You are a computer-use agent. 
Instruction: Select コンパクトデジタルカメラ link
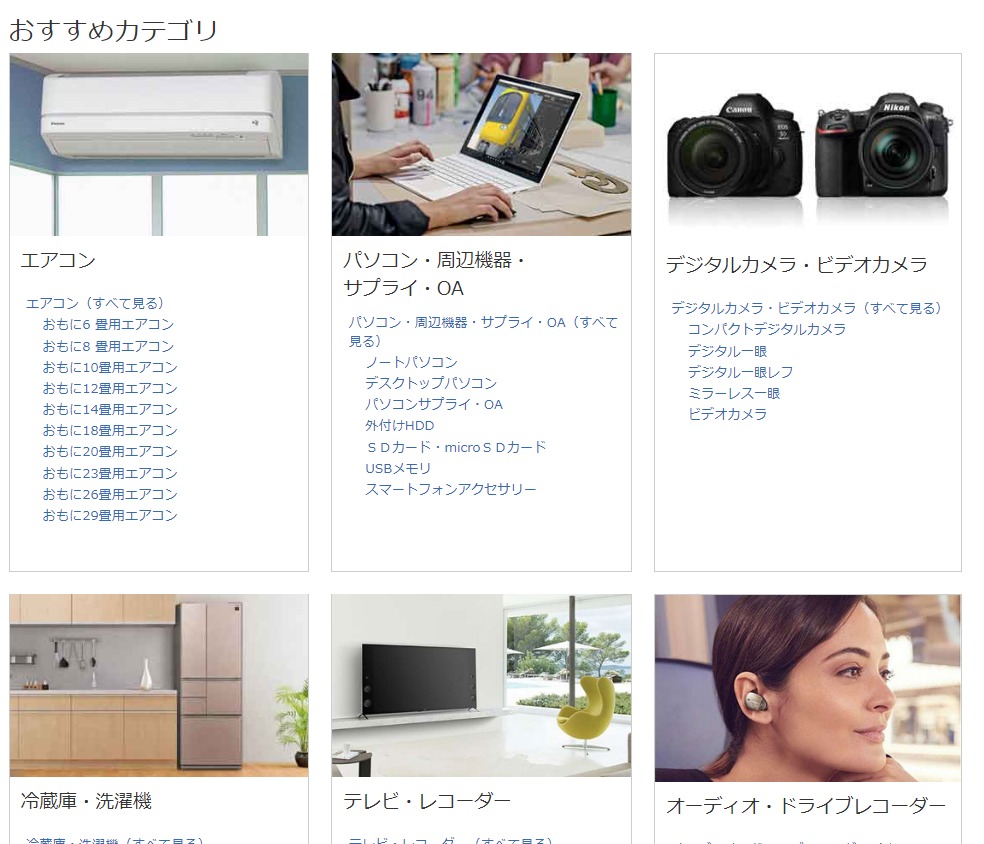tap(766, 329)
